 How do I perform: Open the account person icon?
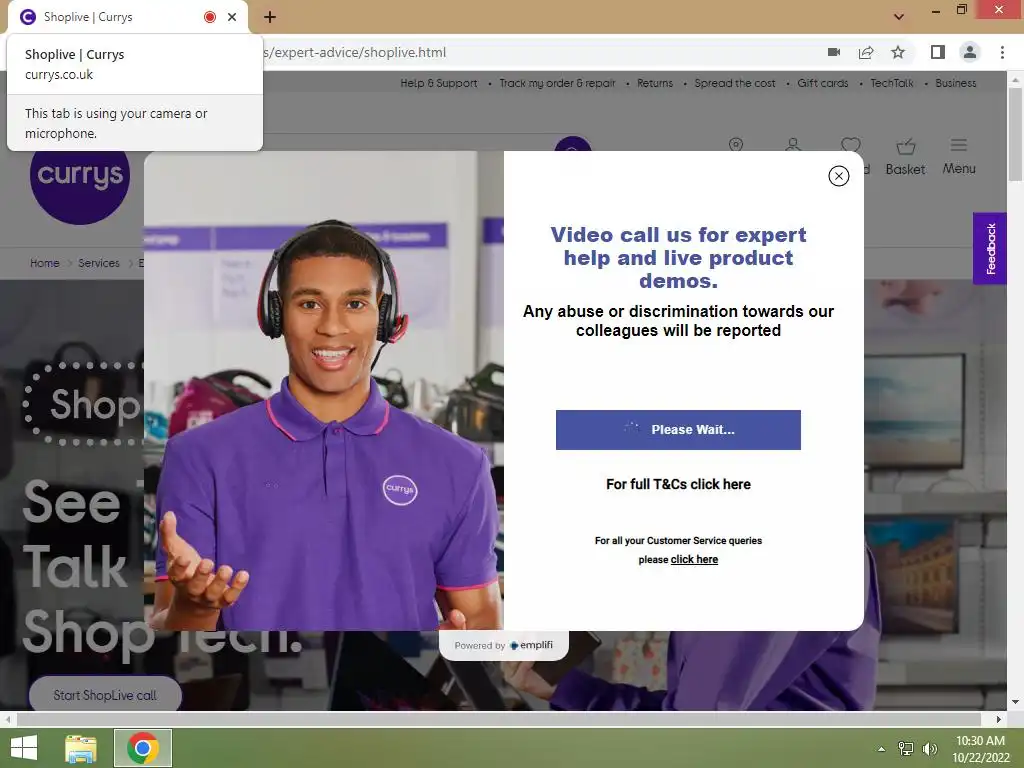pos(793,145)
